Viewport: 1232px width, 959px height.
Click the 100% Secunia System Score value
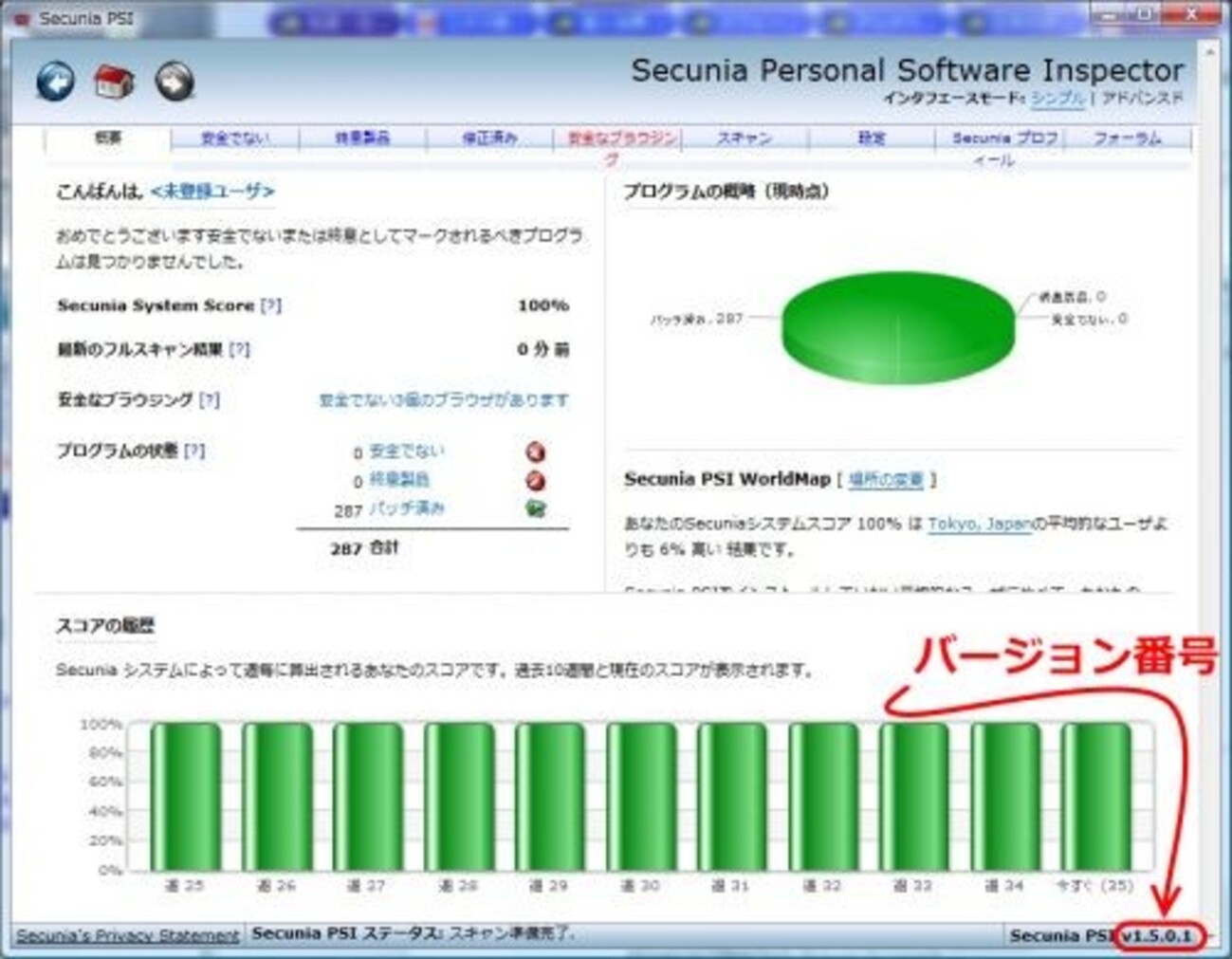[x=543, y=305]
